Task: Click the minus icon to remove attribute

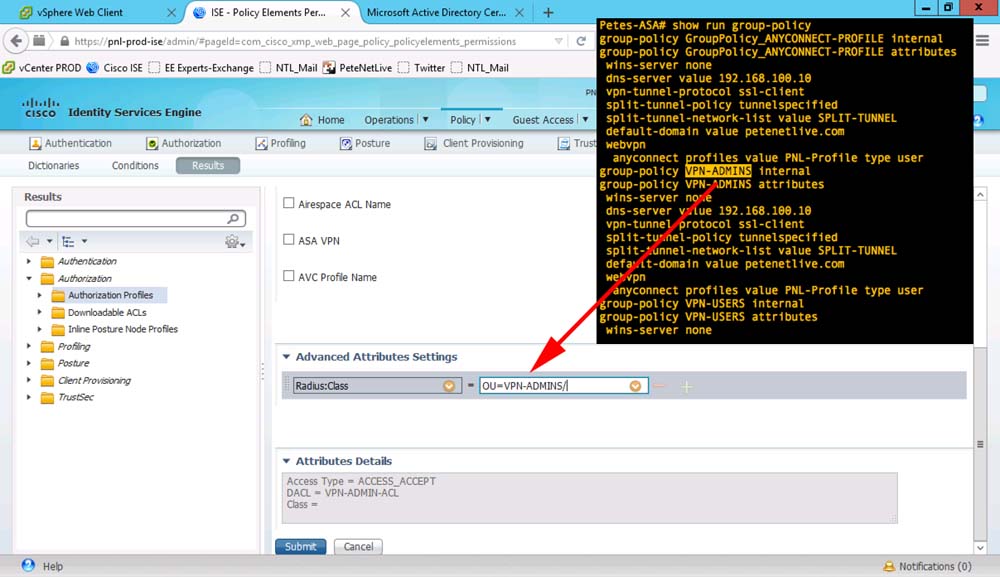Action: 659,386
